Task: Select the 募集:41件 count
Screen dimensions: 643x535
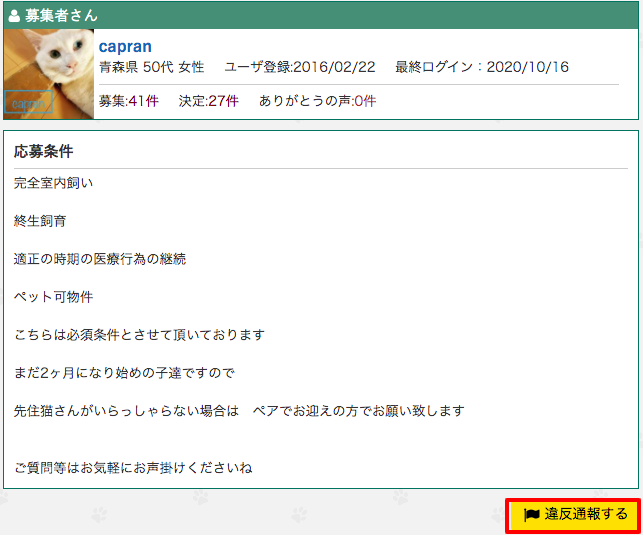Action: coord(129,101)
